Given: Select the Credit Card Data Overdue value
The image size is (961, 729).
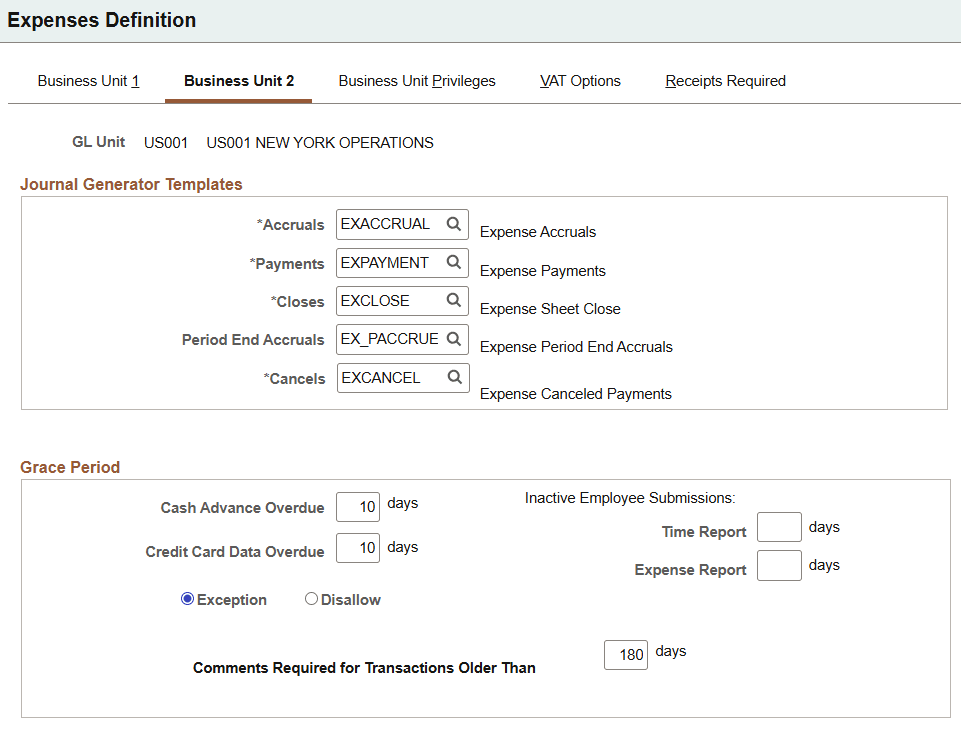Looking at the screenshot, I should [x=357, y=546].
